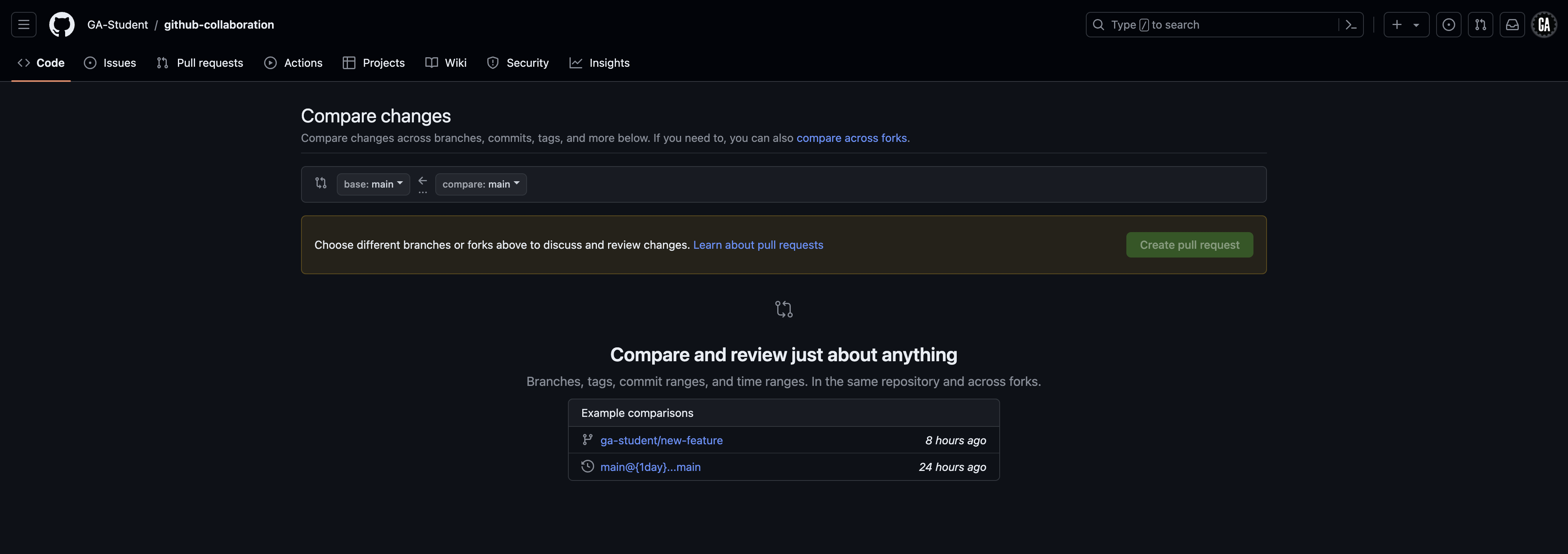Click the search field in top bar
Image resolution: width=1568 pixels, height=554 pixels.
(1211, 24)
